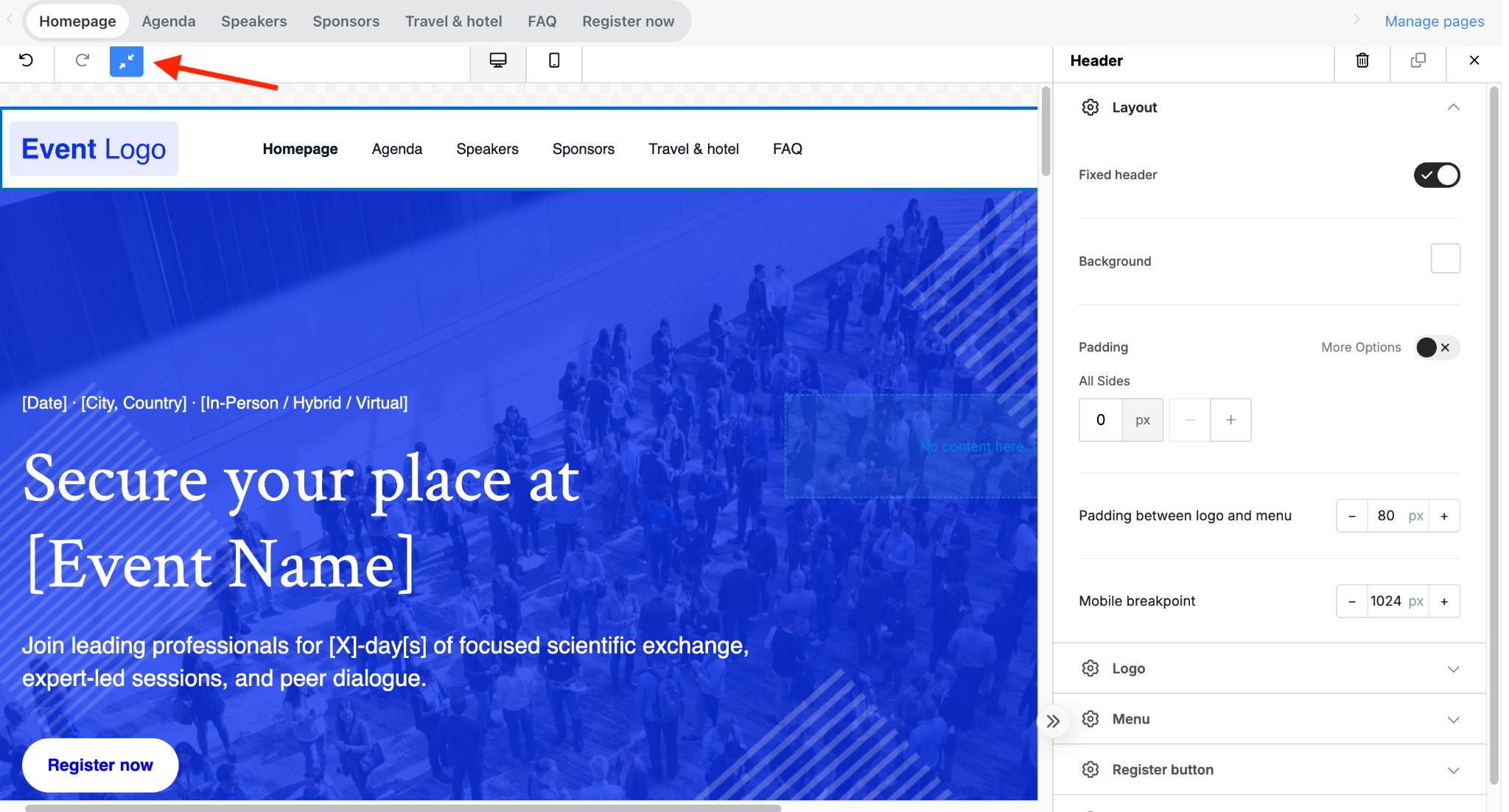
Task: Decrease All Sides padding with minus
Action: pyautogui.click(x=1190, y=420)
